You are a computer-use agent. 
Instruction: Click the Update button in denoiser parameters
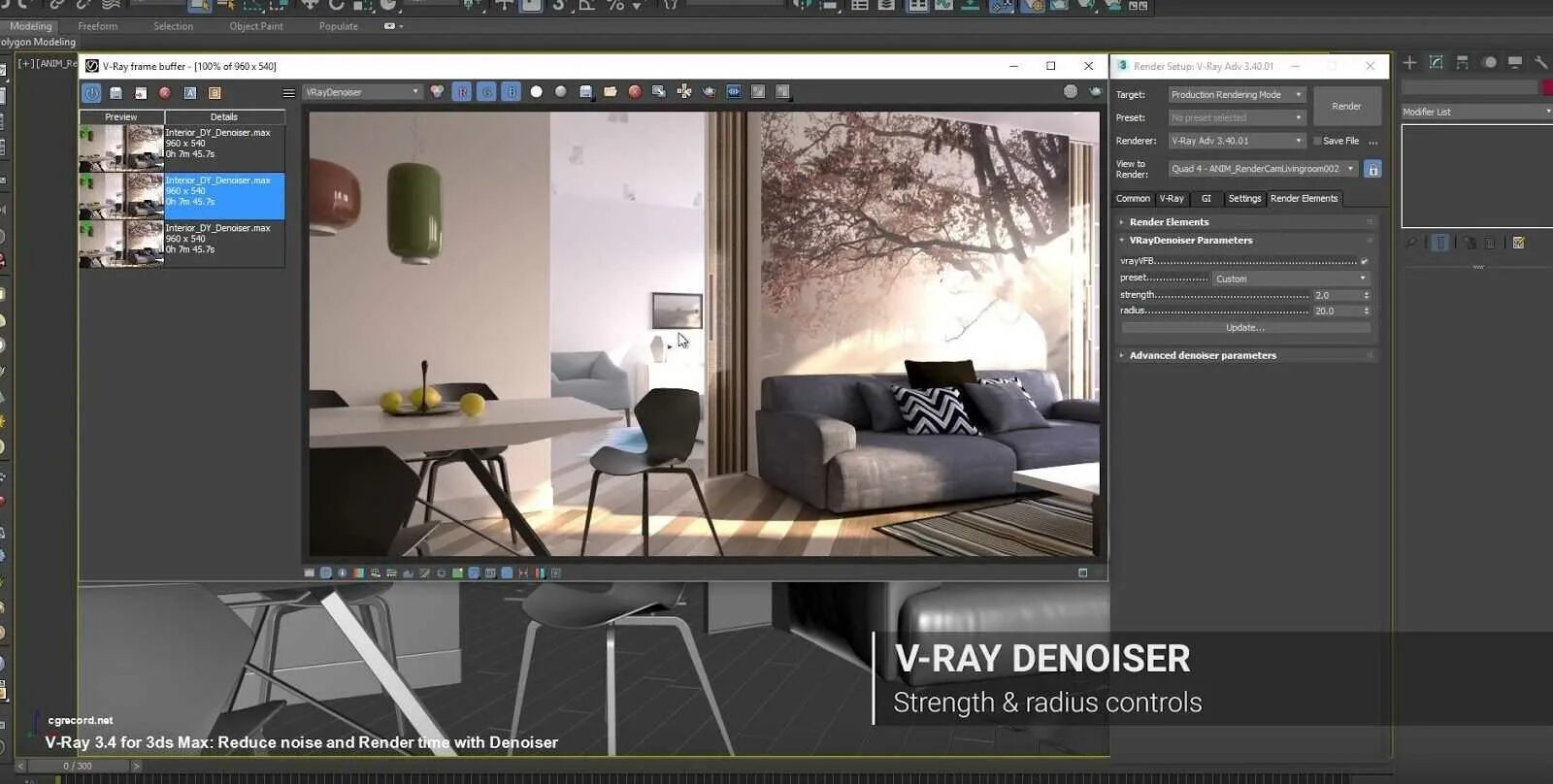[x=1245, y=328]
